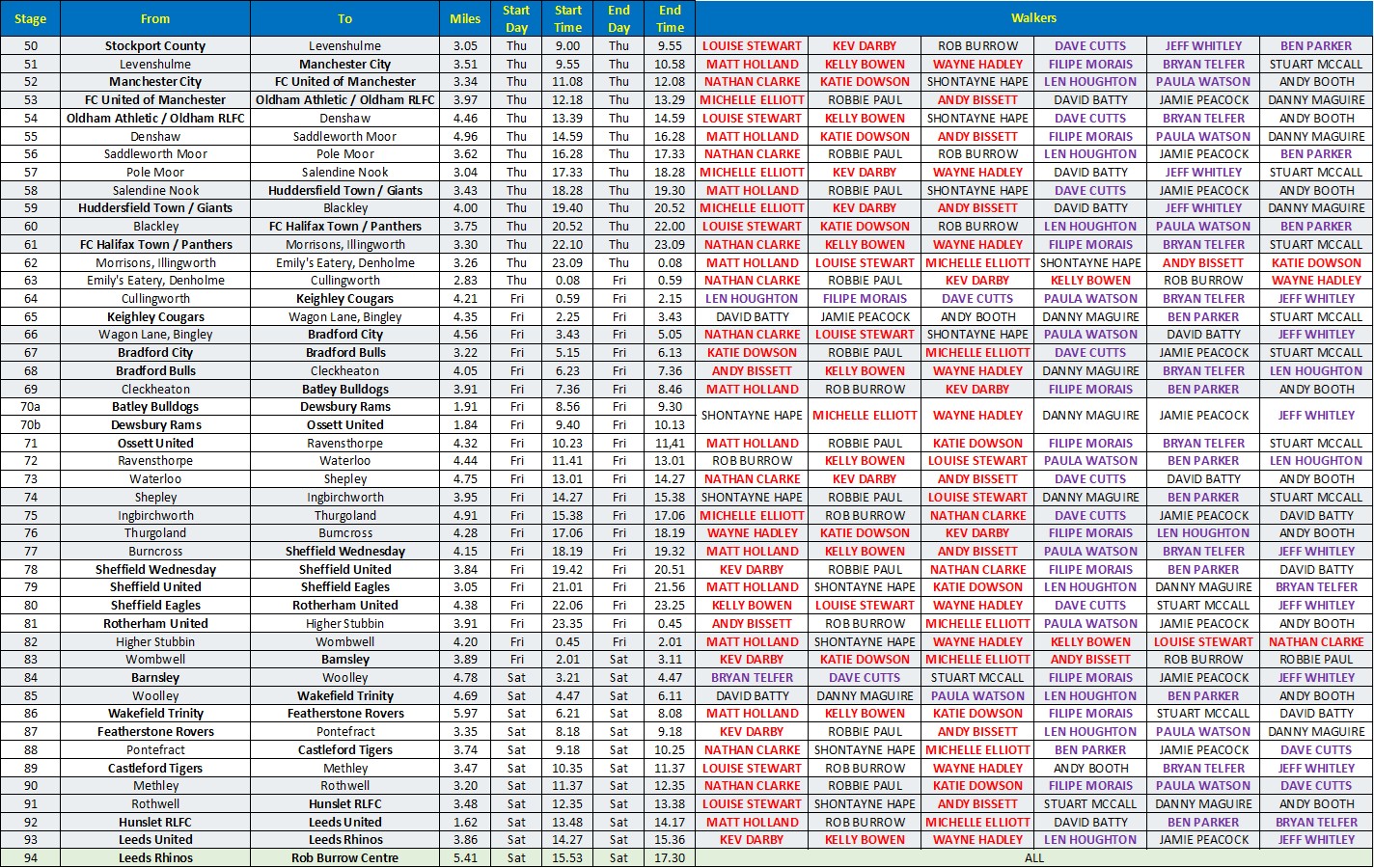The image size is (1374, 868).
Task: Select the Start Day column header
Action: point(516,18)
